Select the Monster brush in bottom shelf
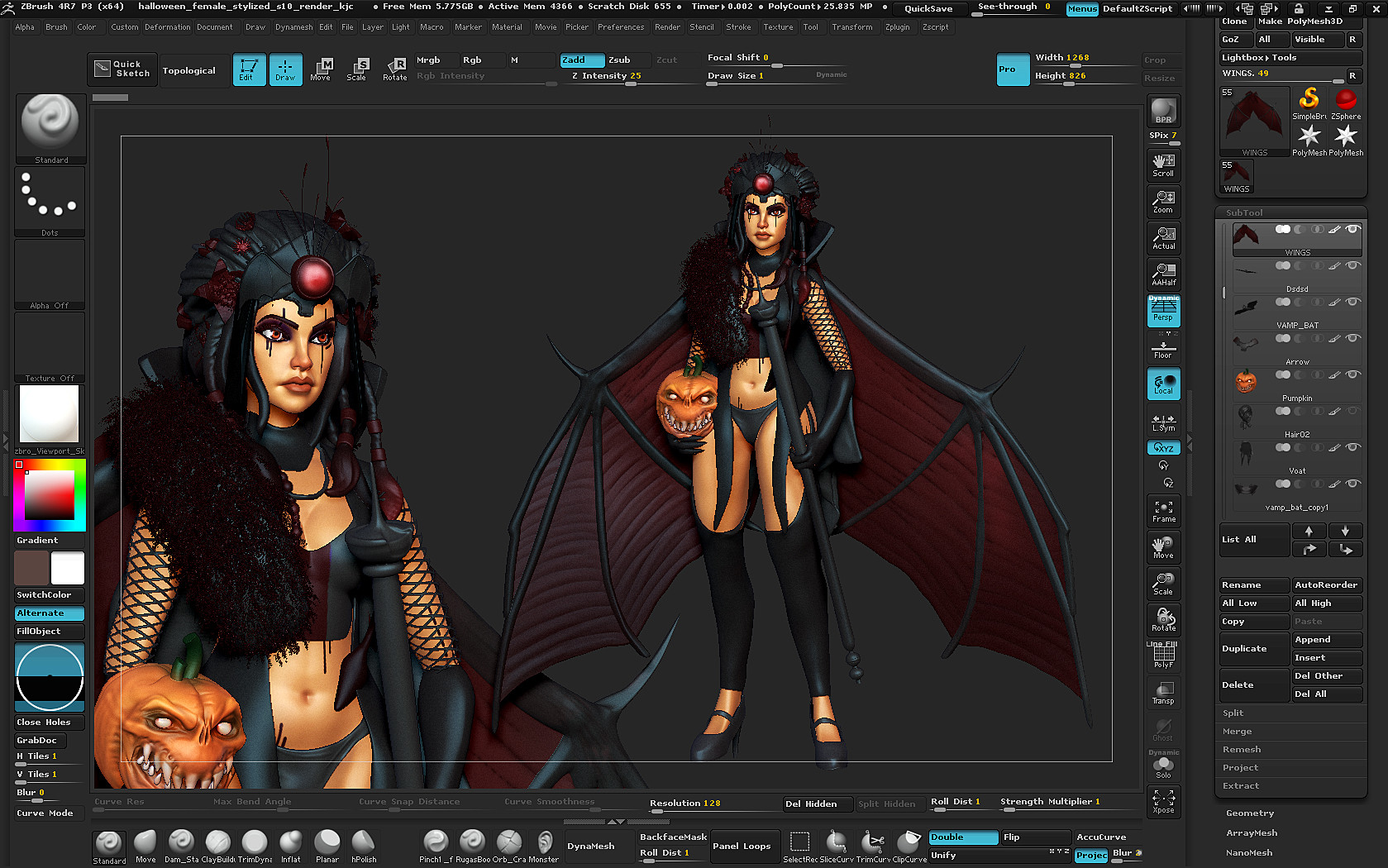This screenshot has width=1388, height=868. [x=544, y=847]
